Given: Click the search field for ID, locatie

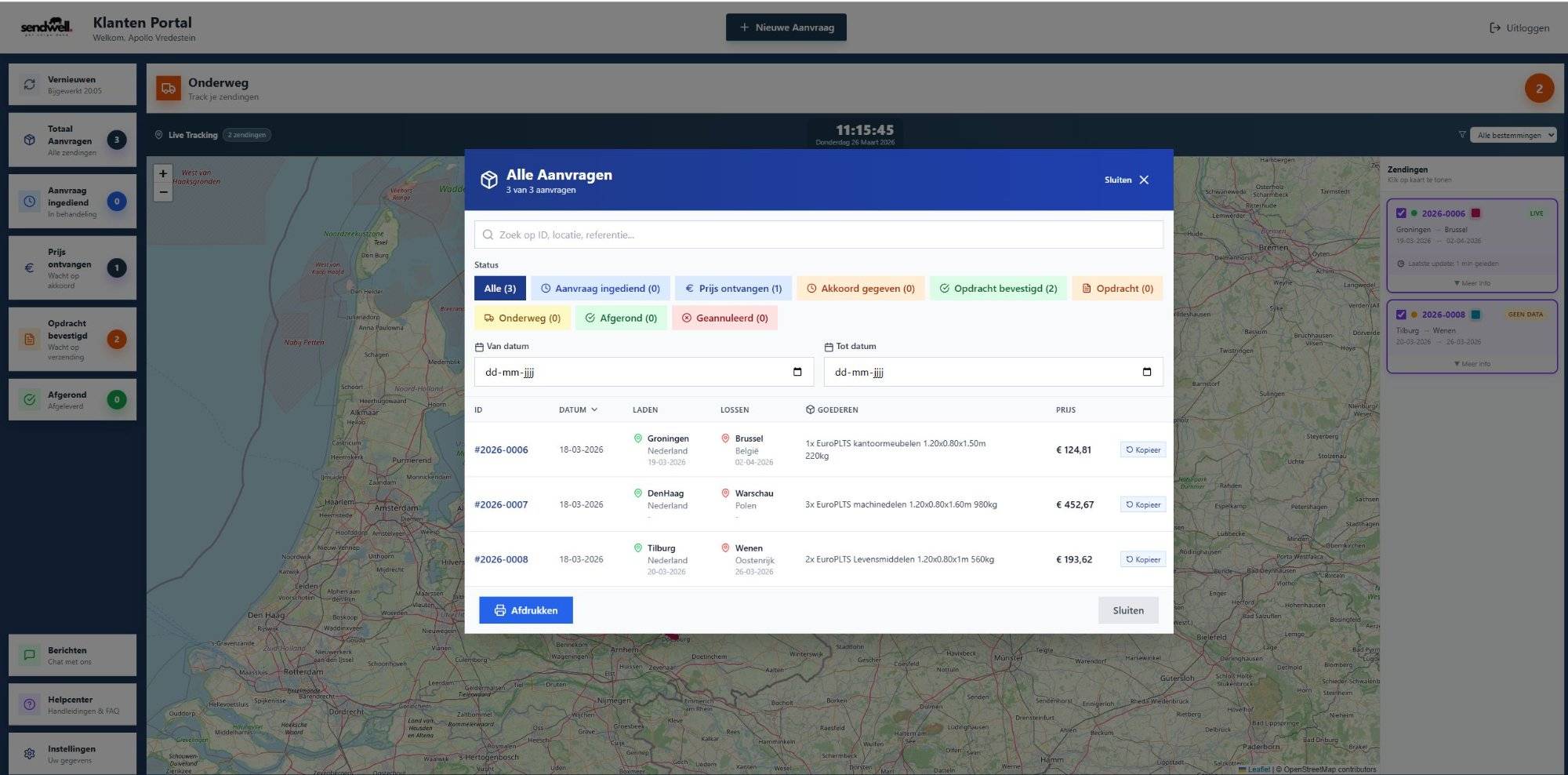Looking at the screenshot, I should (x=818, y=235).
